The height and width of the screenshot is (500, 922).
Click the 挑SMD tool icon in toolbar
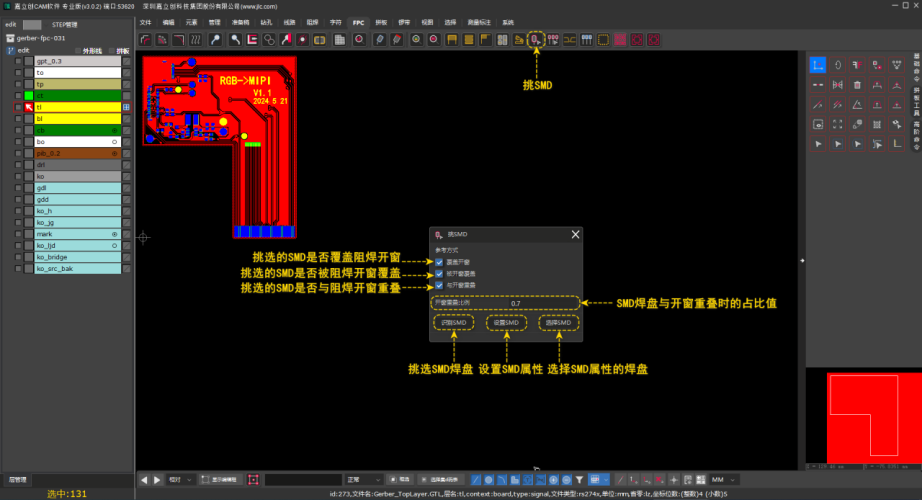pos(536,40)
